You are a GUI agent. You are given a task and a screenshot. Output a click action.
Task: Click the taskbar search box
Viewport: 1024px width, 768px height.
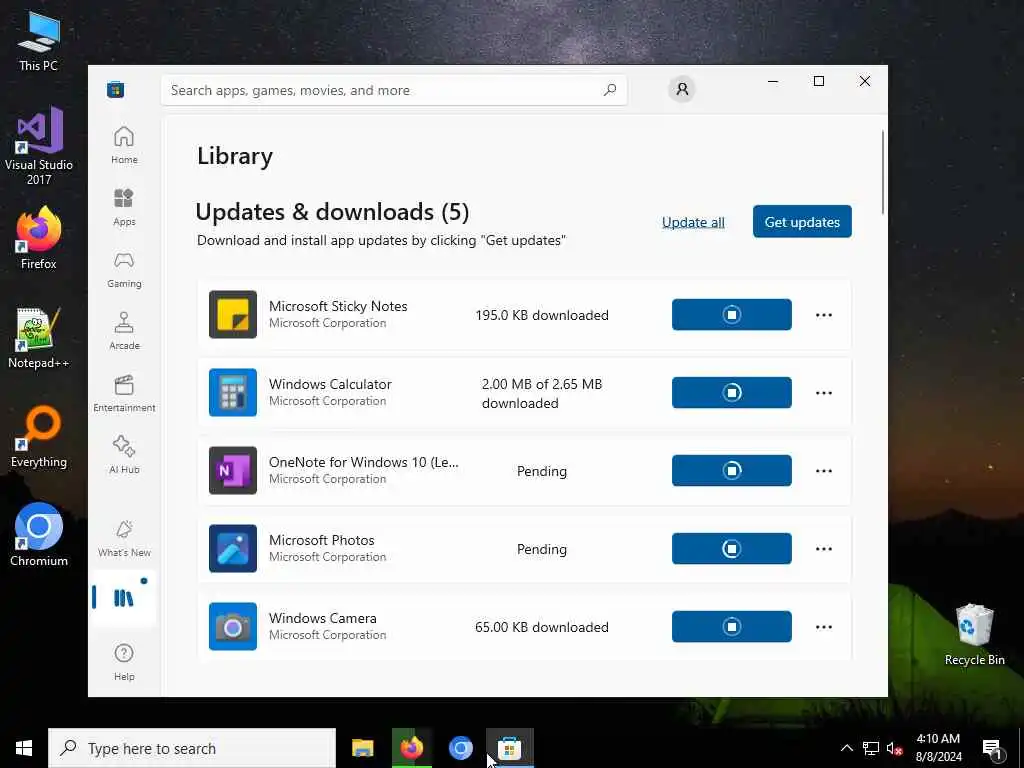192,748
